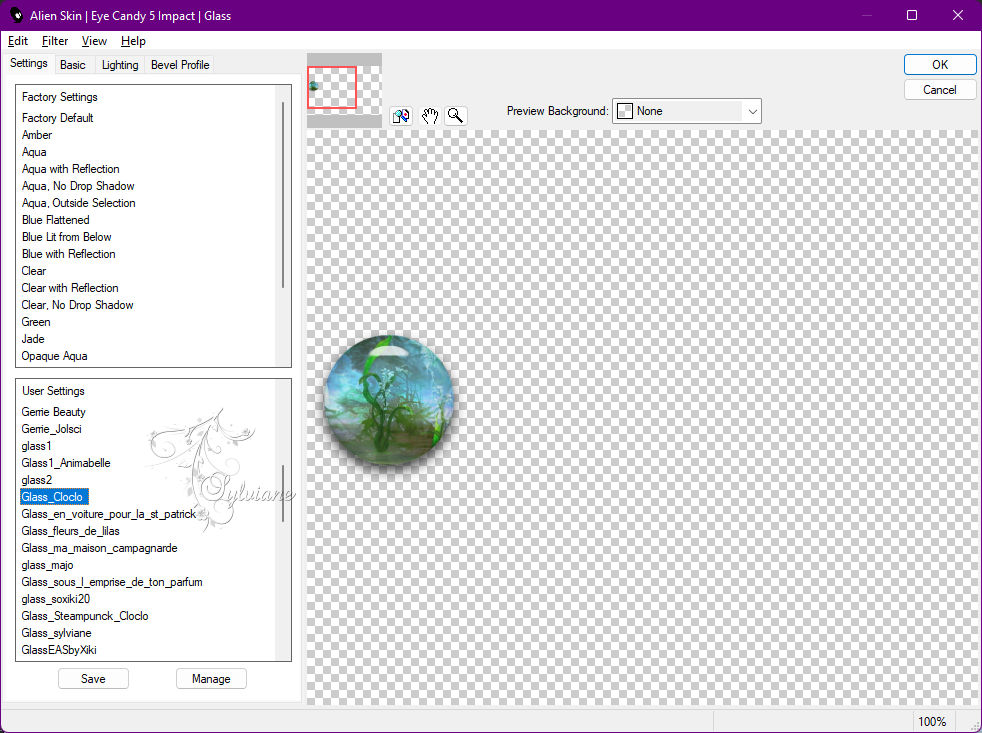982x733 pixels.
Task: Select the glass_soxiki20 user setting
Action: coord(55,598)
